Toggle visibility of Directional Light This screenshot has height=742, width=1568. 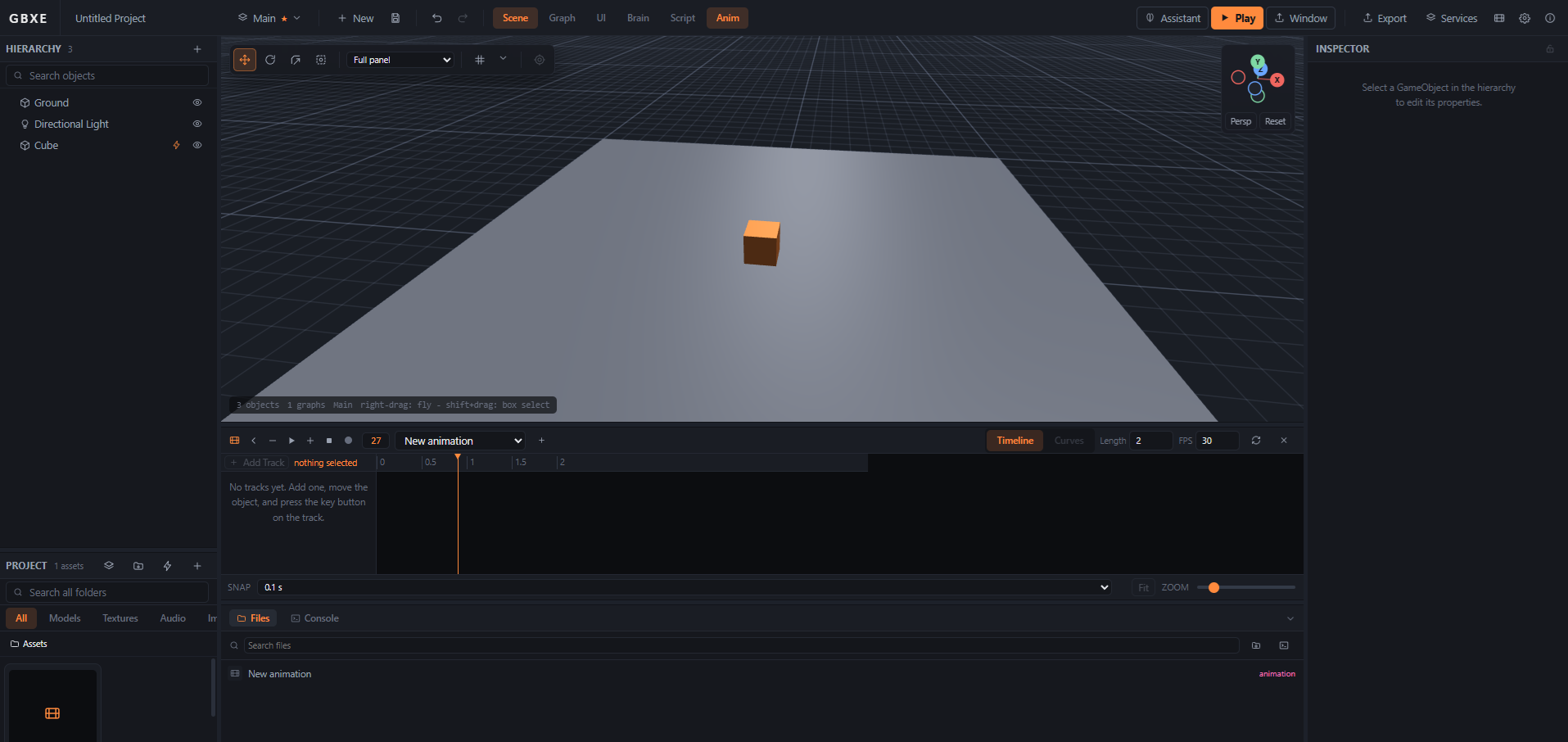[197, 124]
